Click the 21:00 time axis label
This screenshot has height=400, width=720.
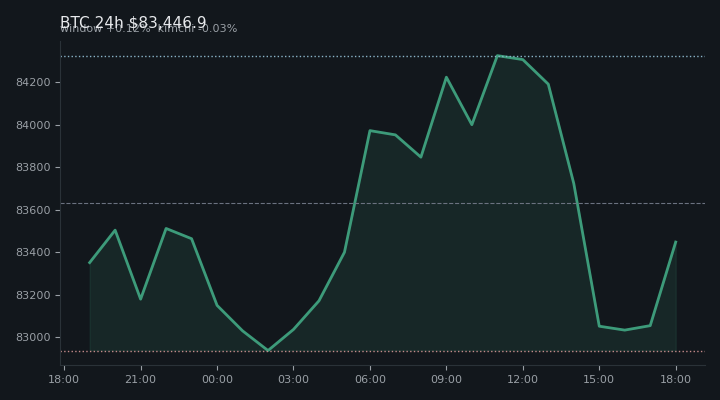pyautogui.click(x=141, y=379)
